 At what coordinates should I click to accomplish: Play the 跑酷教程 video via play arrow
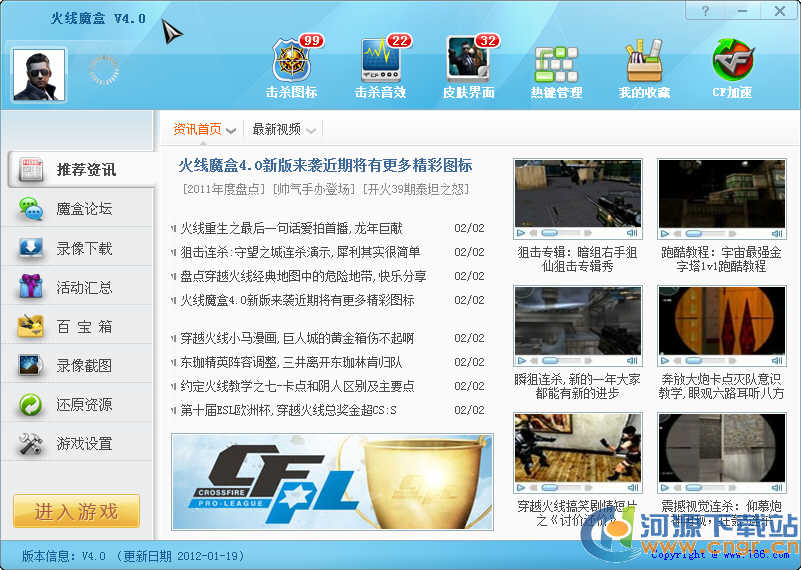[666, 233]
